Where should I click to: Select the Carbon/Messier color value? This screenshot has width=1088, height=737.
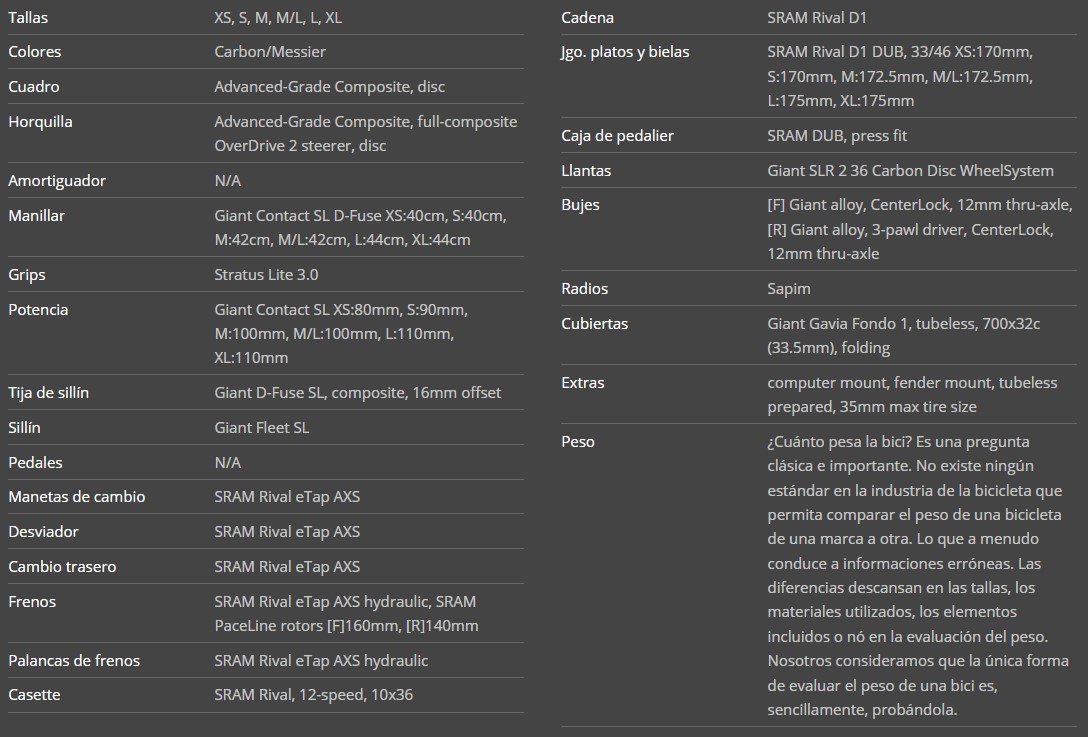tap(270, 52)
